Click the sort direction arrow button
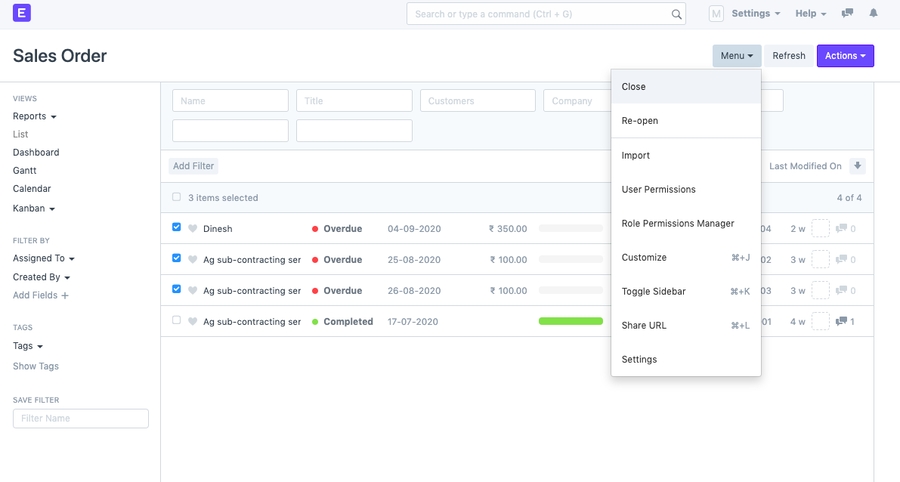 click(x=857, y=166)
